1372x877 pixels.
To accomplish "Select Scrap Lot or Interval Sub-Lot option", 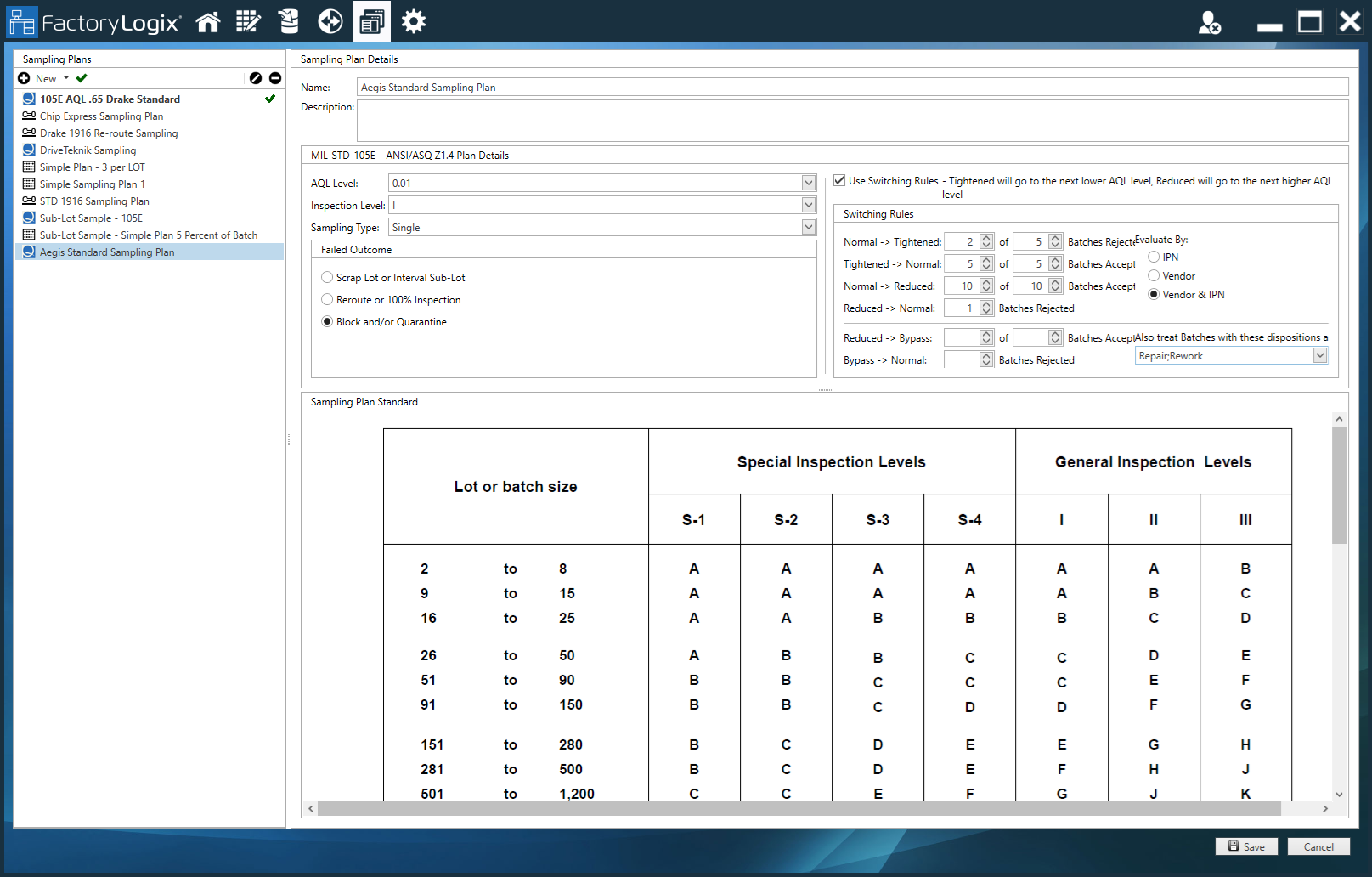I will [327, 277].
